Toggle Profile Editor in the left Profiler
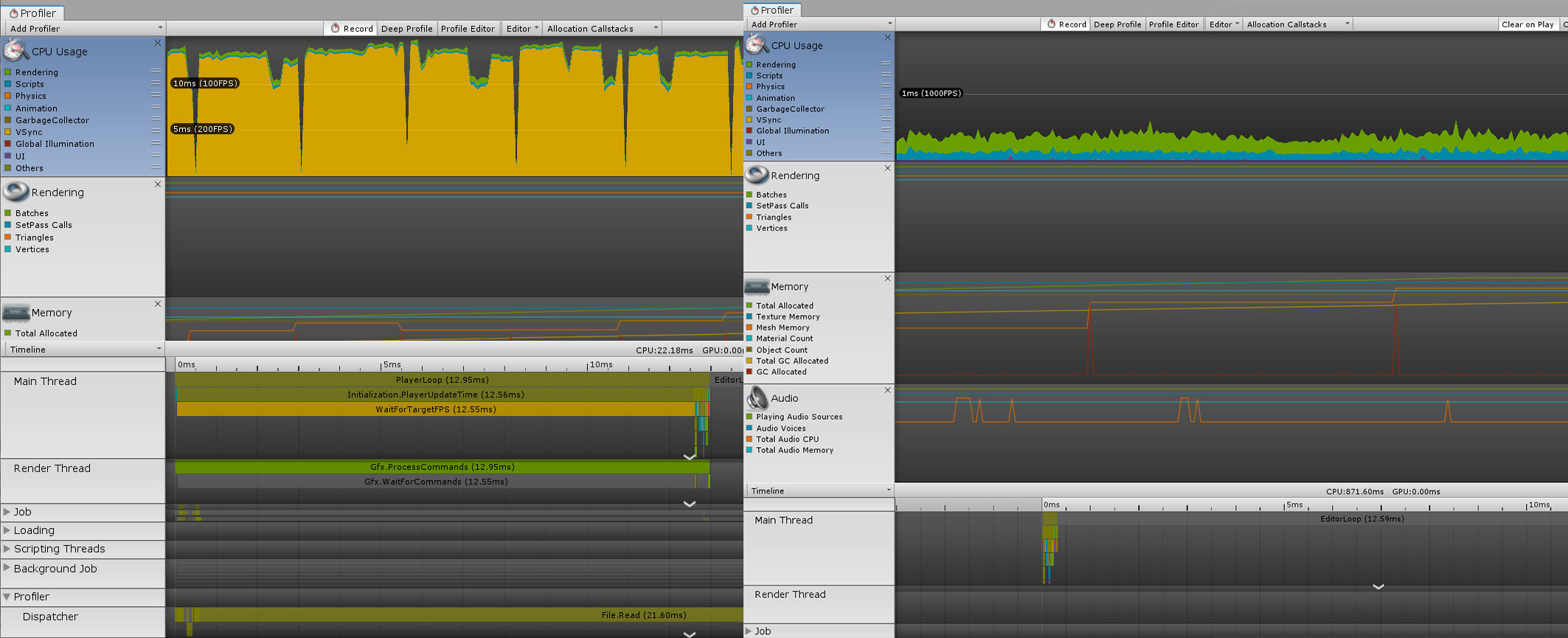 click(x=468, y=28)
